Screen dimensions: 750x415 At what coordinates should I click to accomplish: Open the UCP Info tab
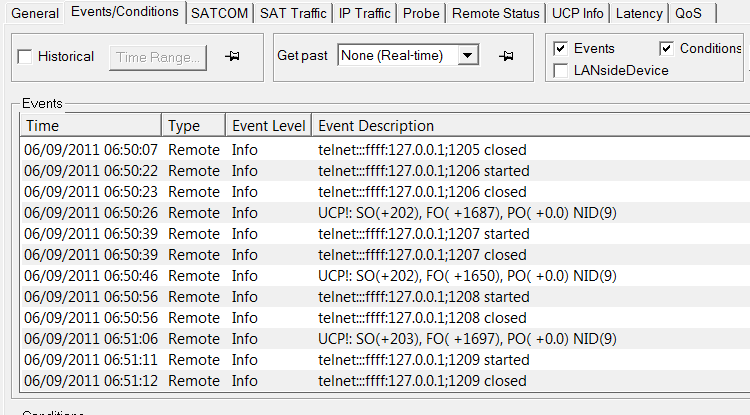pyautogui.click(x=578, y=13)
